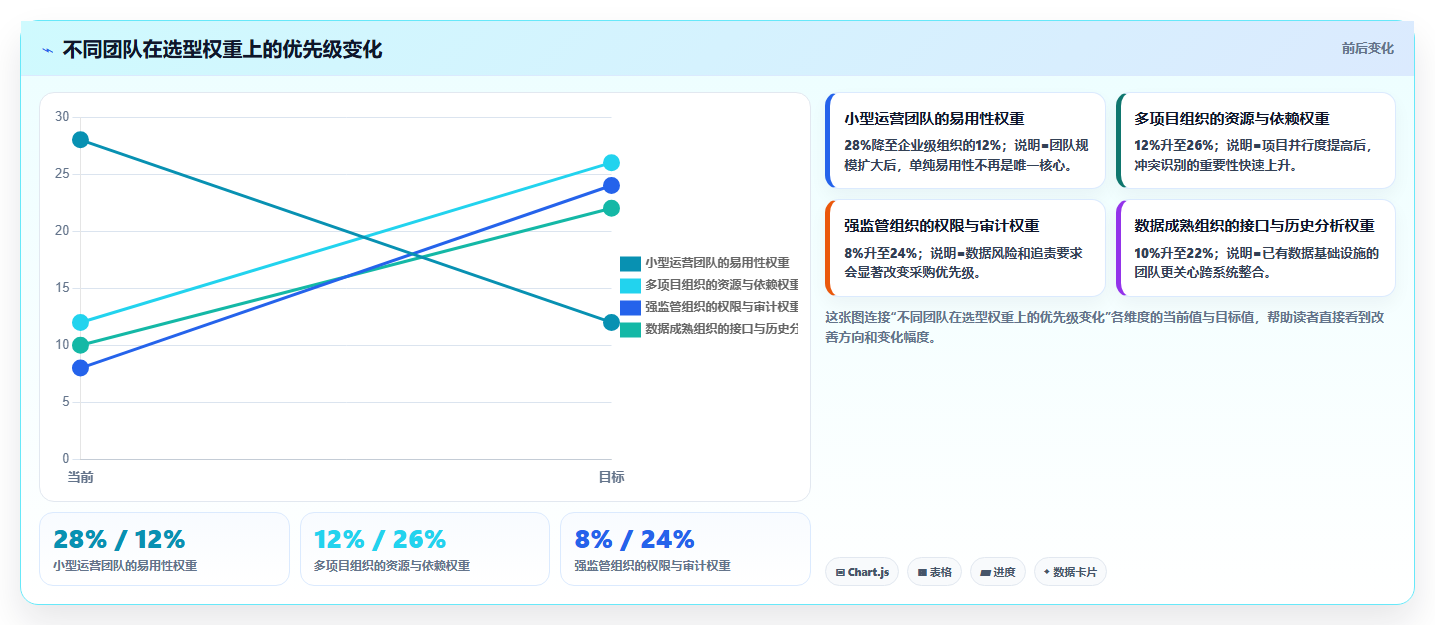1435x625 pixels.
Task: Click the teal data point at 12 on 目标
Action: [612, 322]
